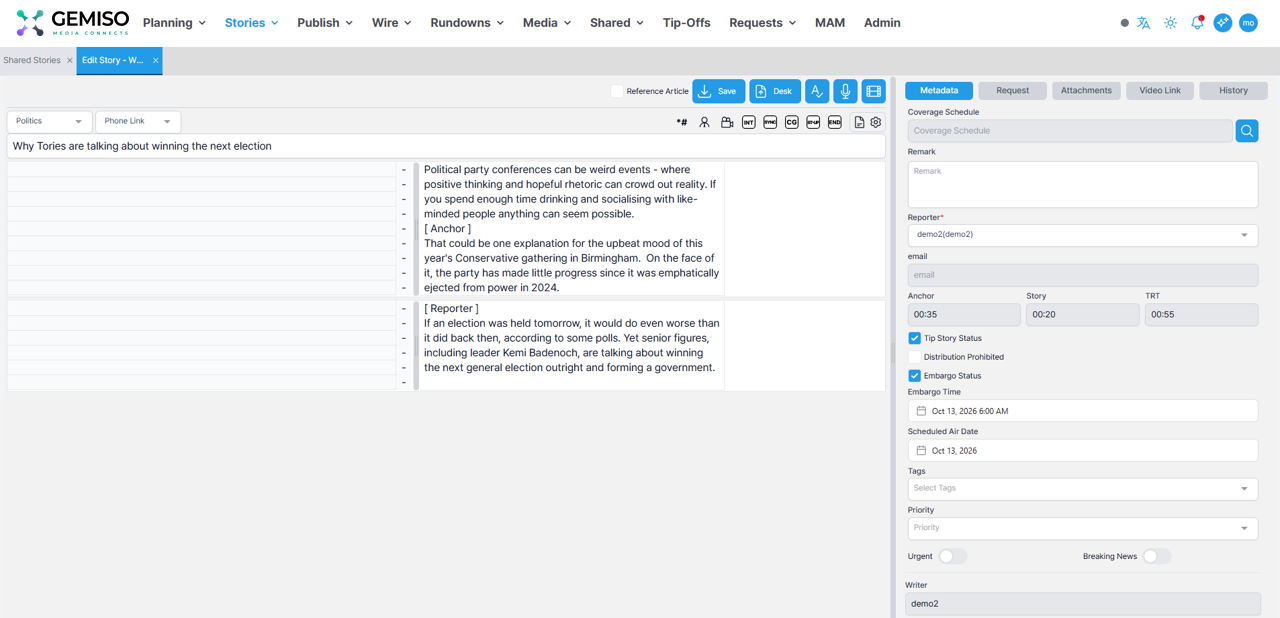Viewport: 1280px width, 618px height.
Task: Open the Politics category dropdown
Action: (50, 121)
